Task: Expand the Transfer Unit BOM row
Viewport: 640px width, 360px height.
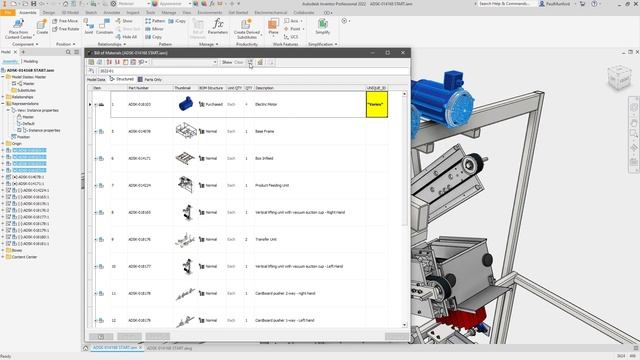Action: [x=96, y=240]
